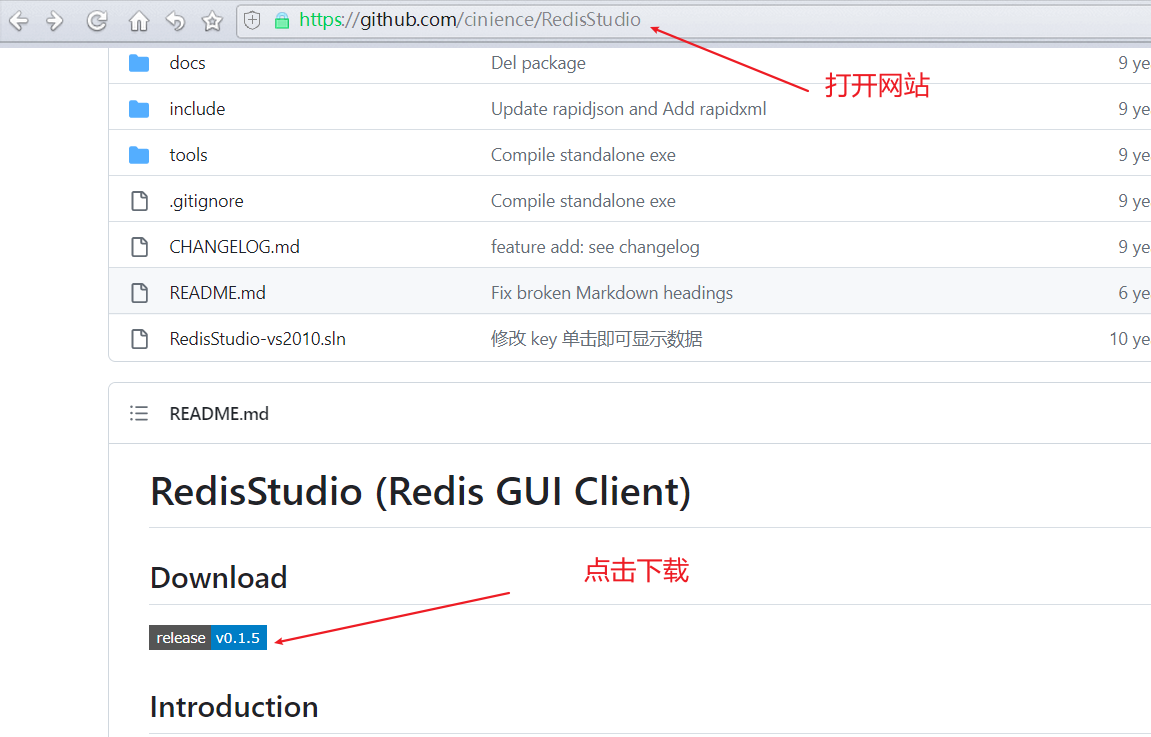Open the docs folder
The image size is (1151, 737).
tap(187, 63)
